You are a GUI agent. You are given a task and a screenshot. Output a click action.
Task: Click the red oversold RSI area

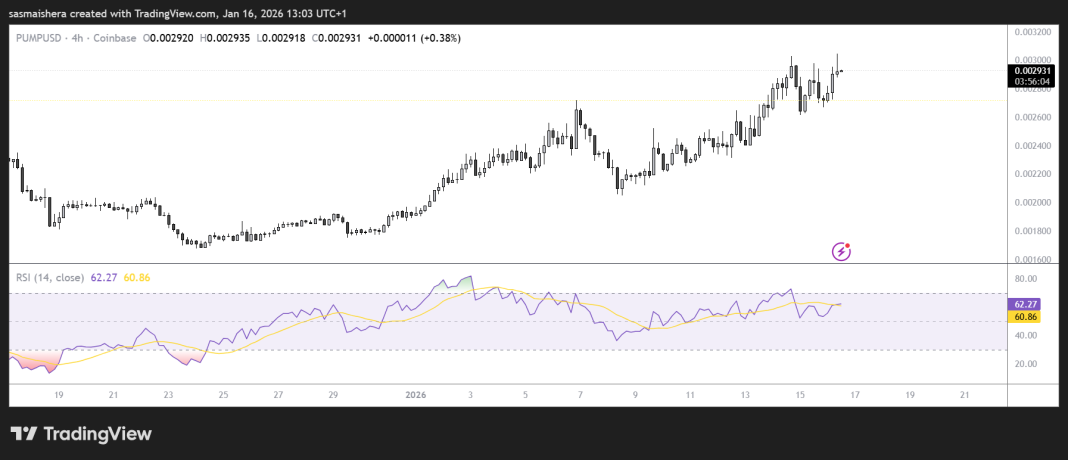[30, 360]
